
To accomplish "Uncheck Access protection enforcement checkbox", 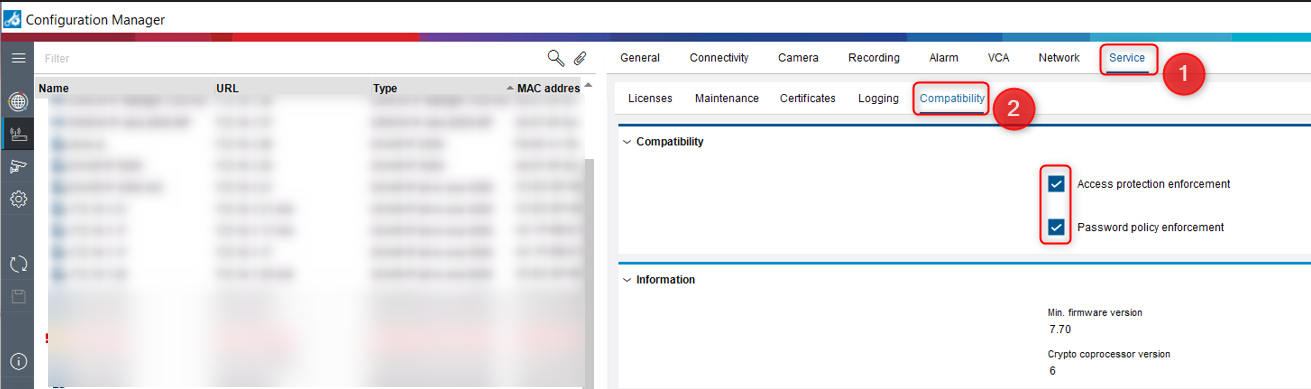I will point(1056,184).
